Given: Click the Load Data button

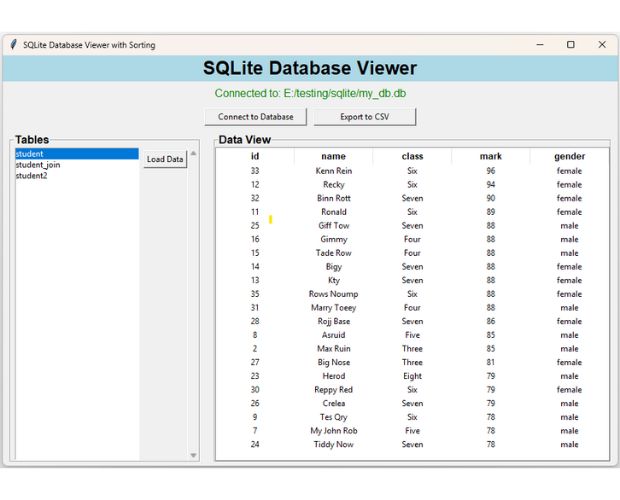Looking at the screenshot, I should 165,159.
